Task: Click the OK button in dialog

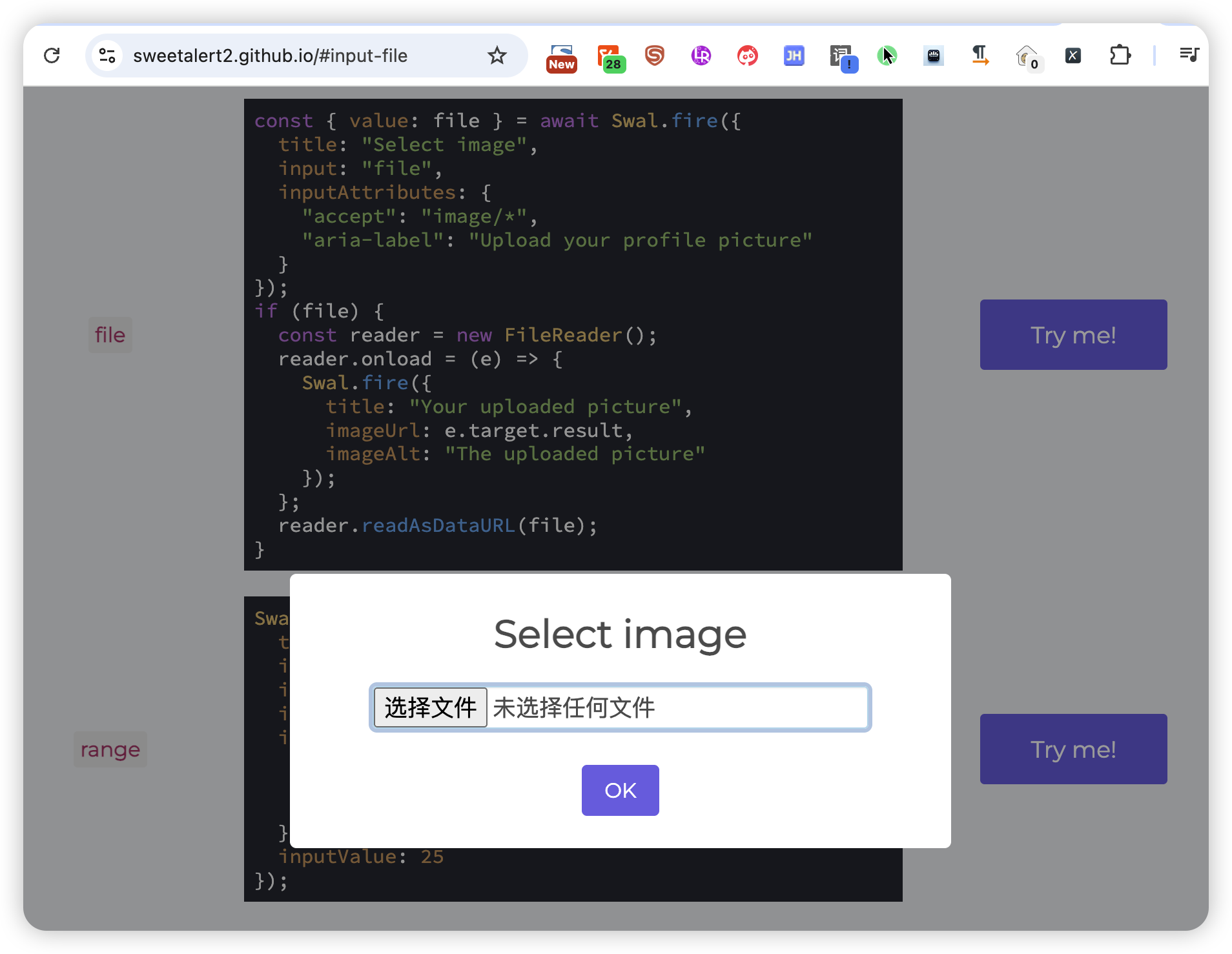Action: click(x=620, y=790)
